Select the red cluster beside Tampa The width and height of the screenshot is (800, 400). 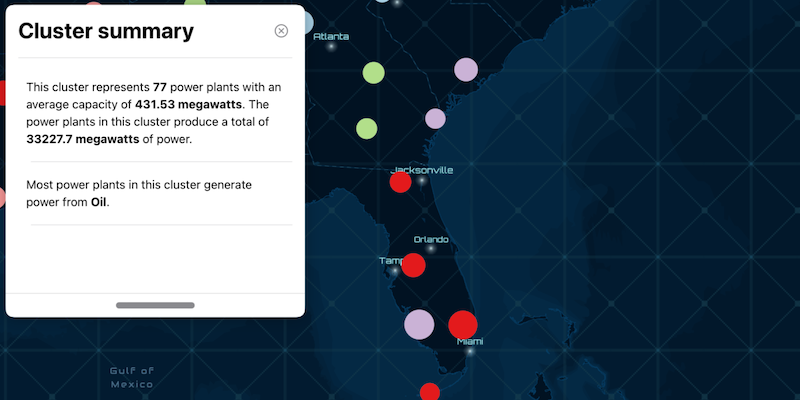pos(413,265)
